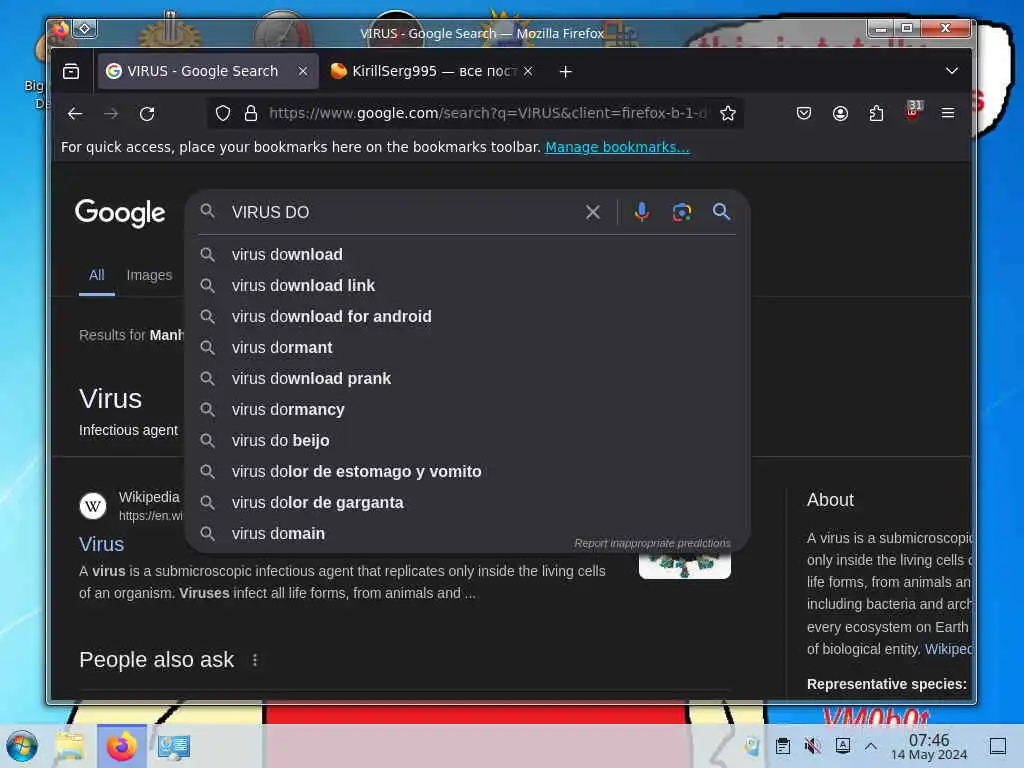Open the computer monitor taskbar app
Screen dimensions: 1024x768
(174, 746)
